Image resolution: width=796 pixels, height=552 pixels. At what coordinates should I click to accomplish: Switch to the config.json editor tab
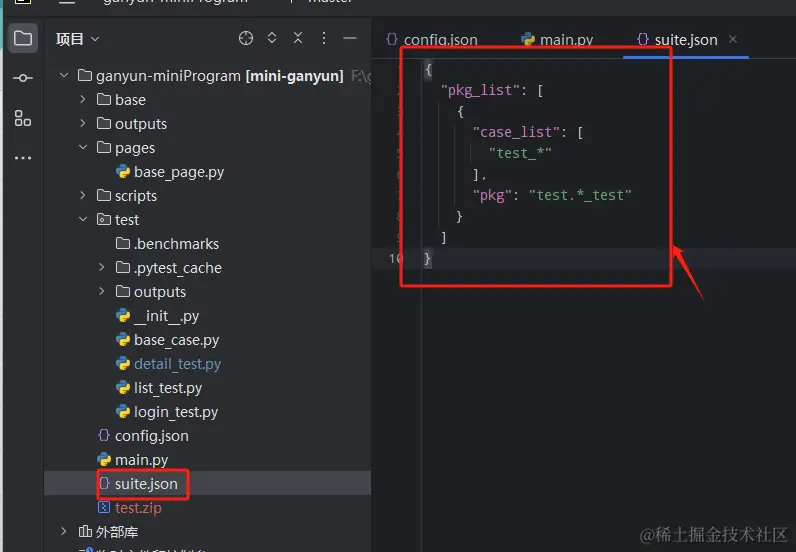pyautogui.click(x=432, y=40)
